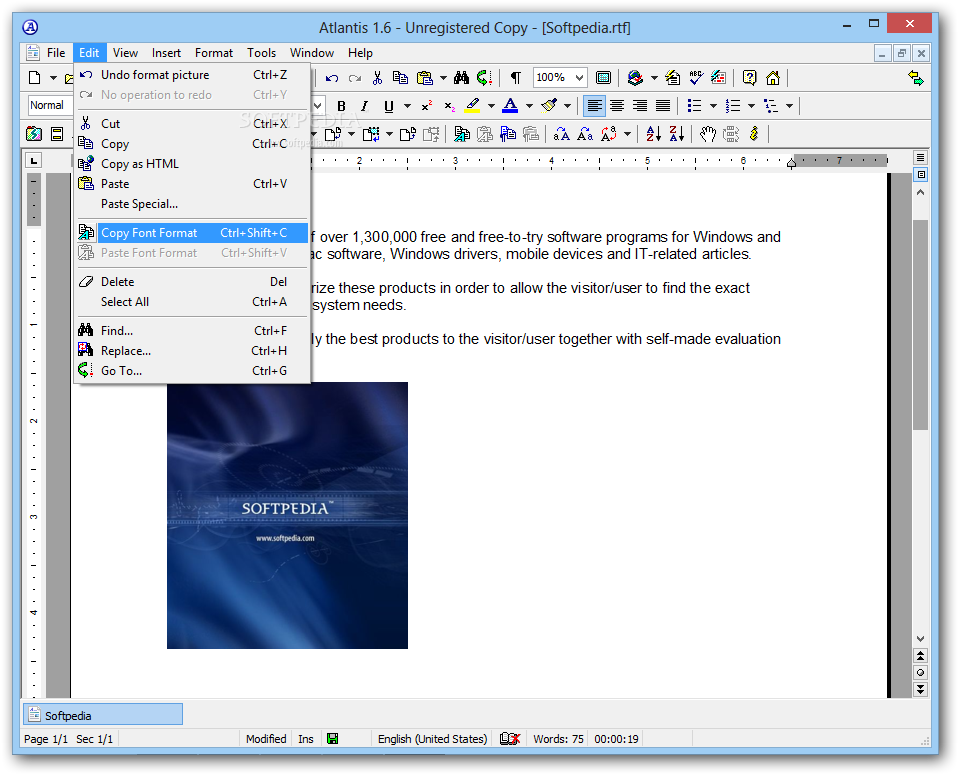Image resolution: width=959 pixels, height=775 pixels.
Task: Click the Help question mark icon
Action: click(x=749, y=78)
